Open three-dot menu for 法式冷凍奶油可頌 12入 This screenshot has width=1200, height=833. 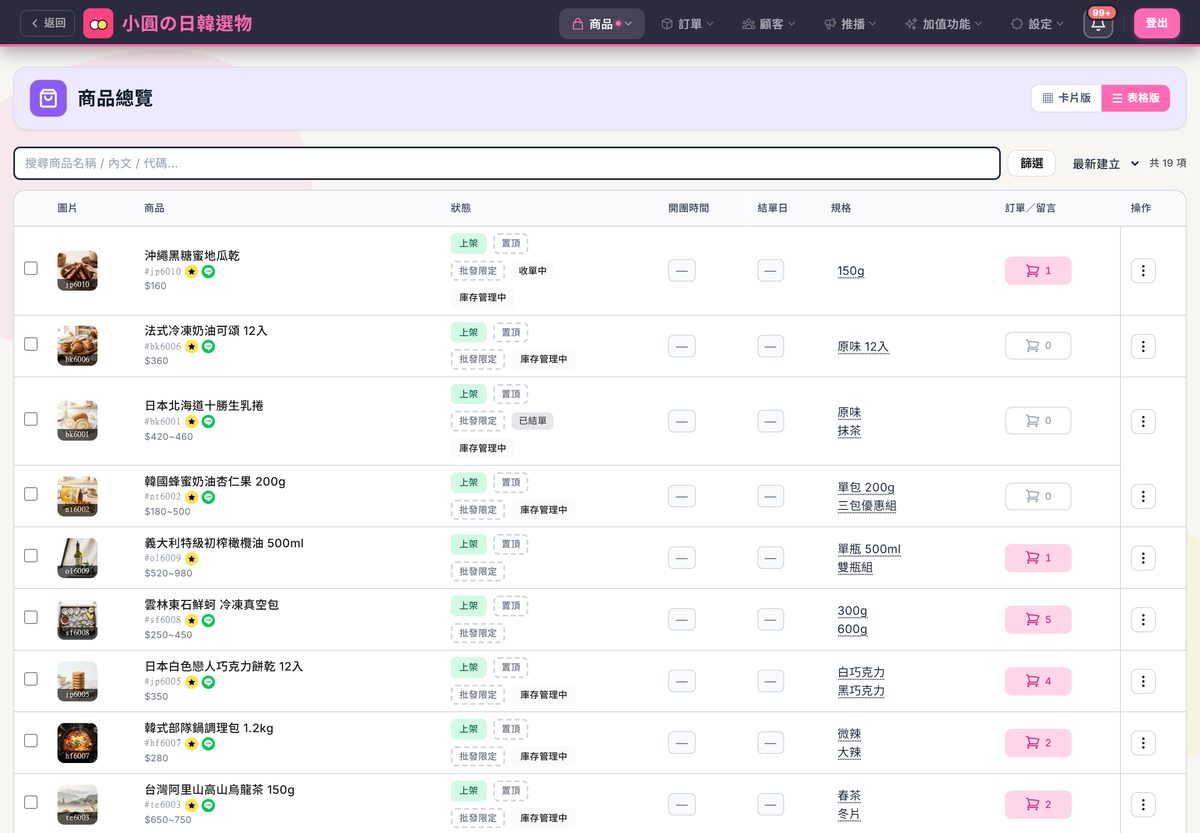1143,346
